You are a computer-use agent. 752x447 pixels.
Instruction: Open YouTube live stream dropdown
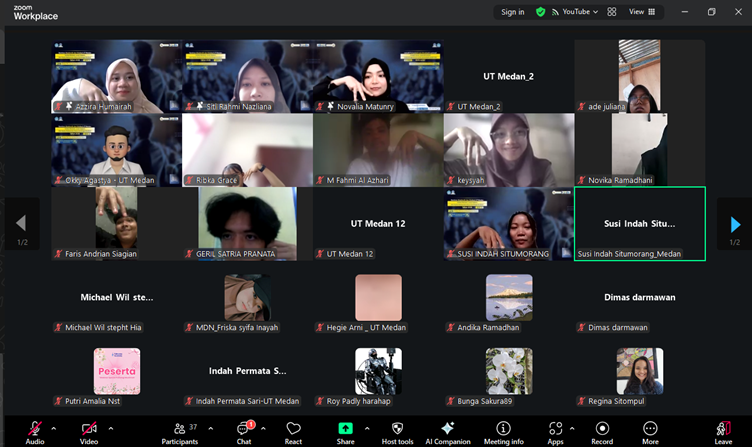(x=575, y=12)
